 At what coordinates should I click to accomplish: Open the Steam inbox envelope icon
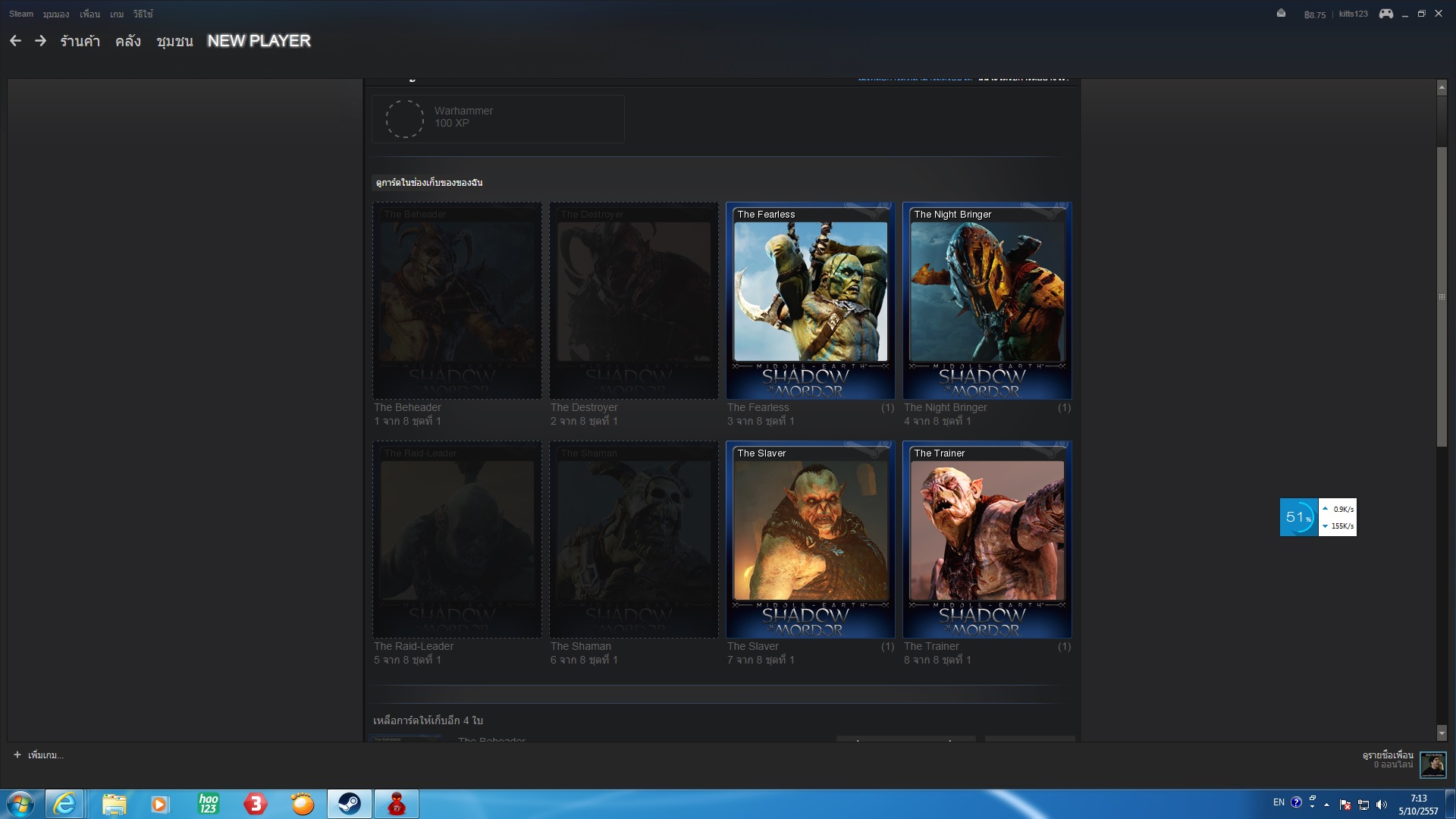pos(1281,14)
